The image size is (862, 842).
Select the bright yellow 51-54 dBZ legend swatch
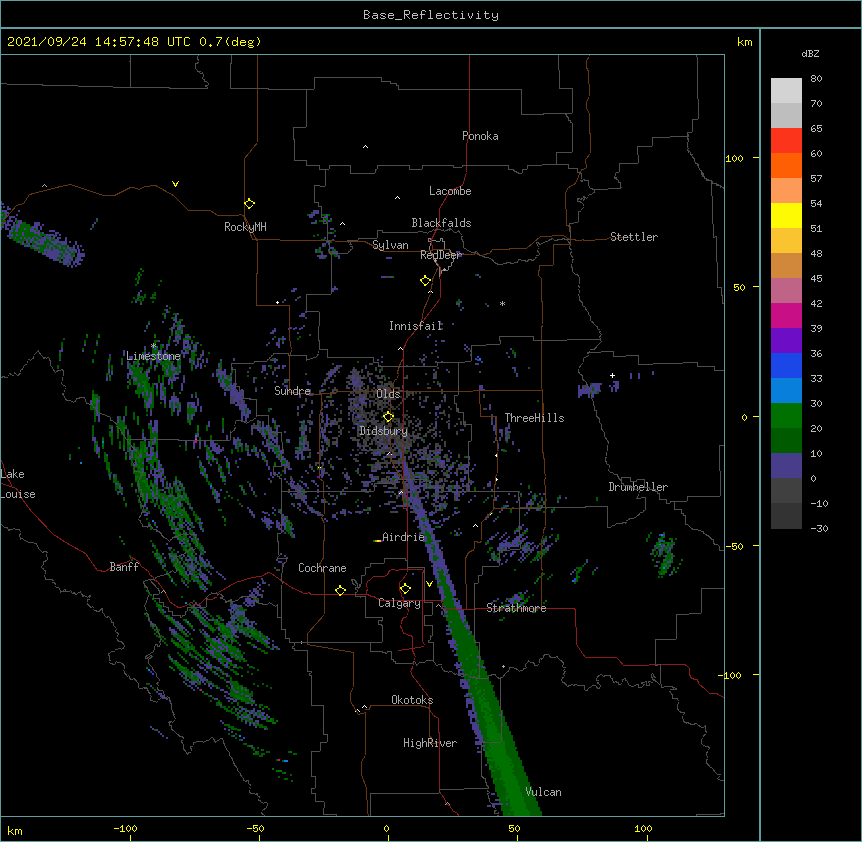point(786,215)
